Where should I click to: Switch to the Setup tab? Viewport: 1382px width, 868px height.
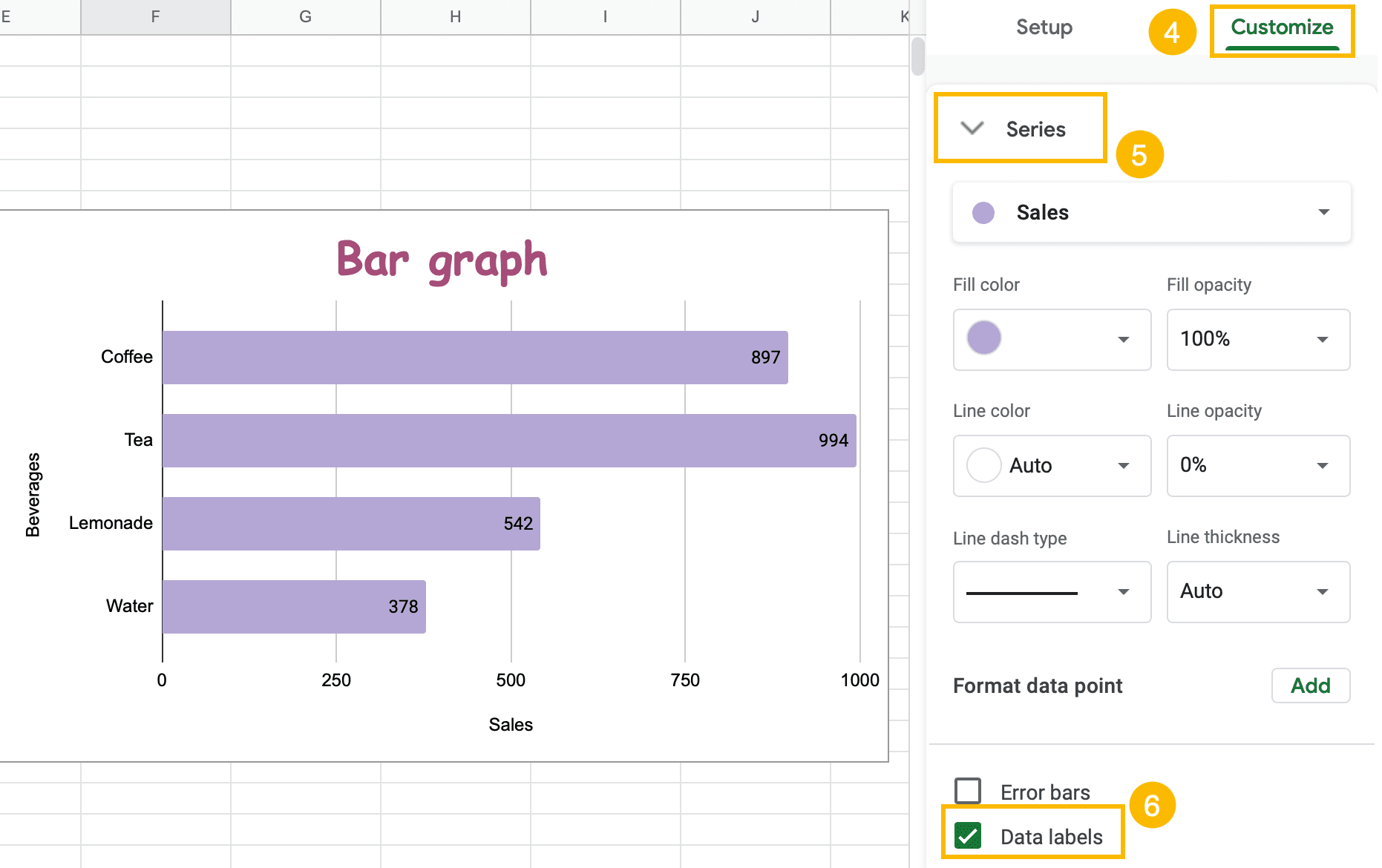[x=1044, y=27]
